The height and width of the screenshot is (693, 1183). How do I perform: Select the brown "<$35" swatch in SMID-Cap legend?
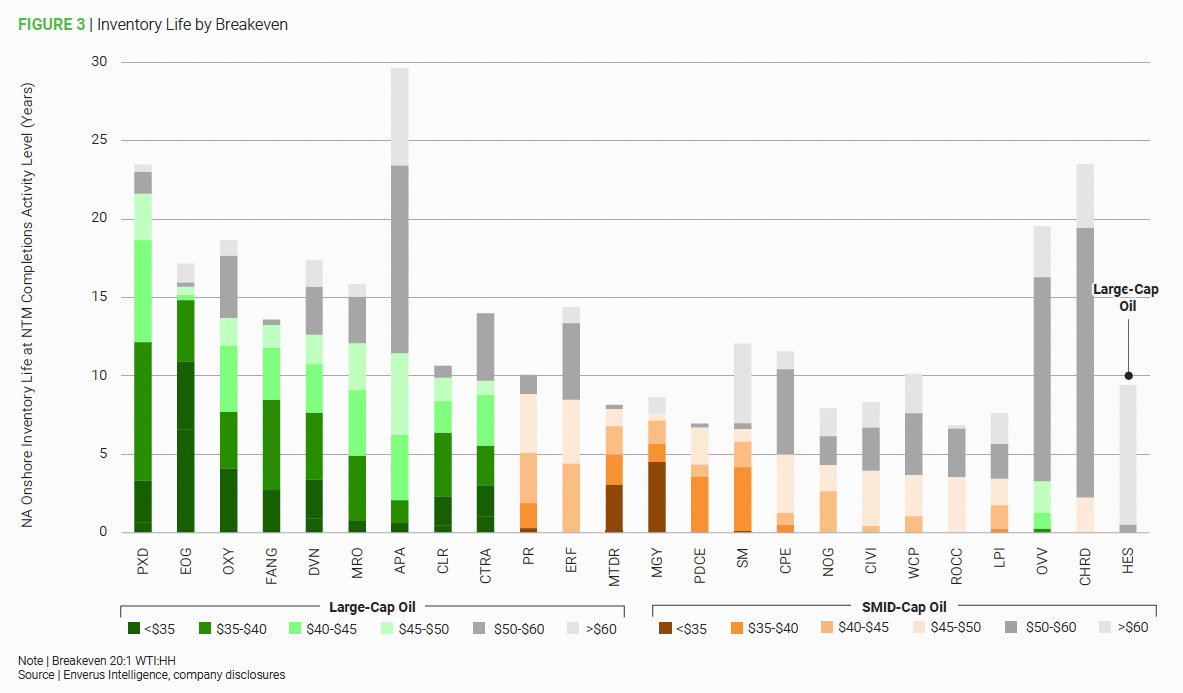664,627
